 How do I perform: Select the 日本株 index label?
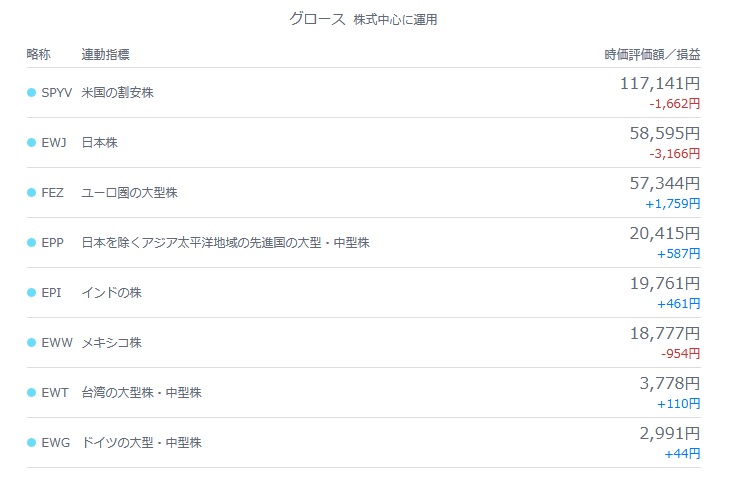tap(99, 143)
